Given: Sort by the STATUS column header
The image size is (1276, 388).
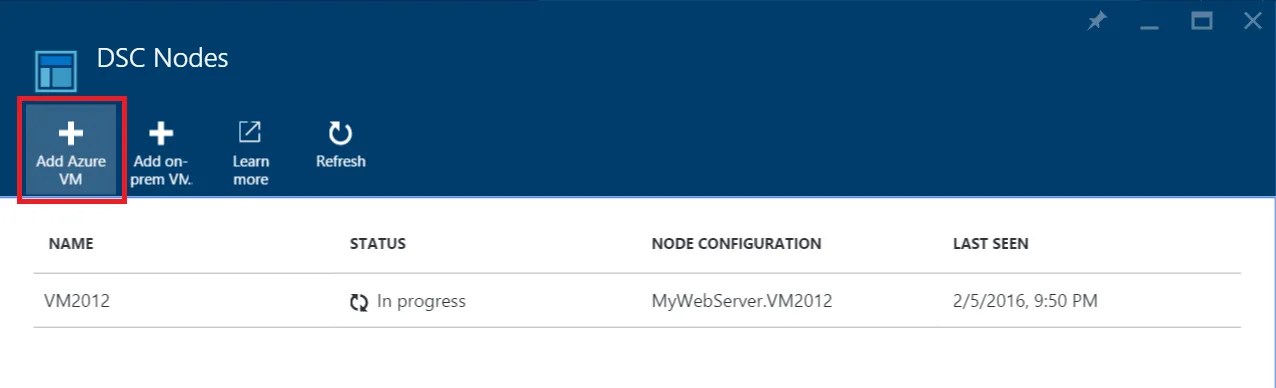Looking at the screenshot, I should point(378,244).
